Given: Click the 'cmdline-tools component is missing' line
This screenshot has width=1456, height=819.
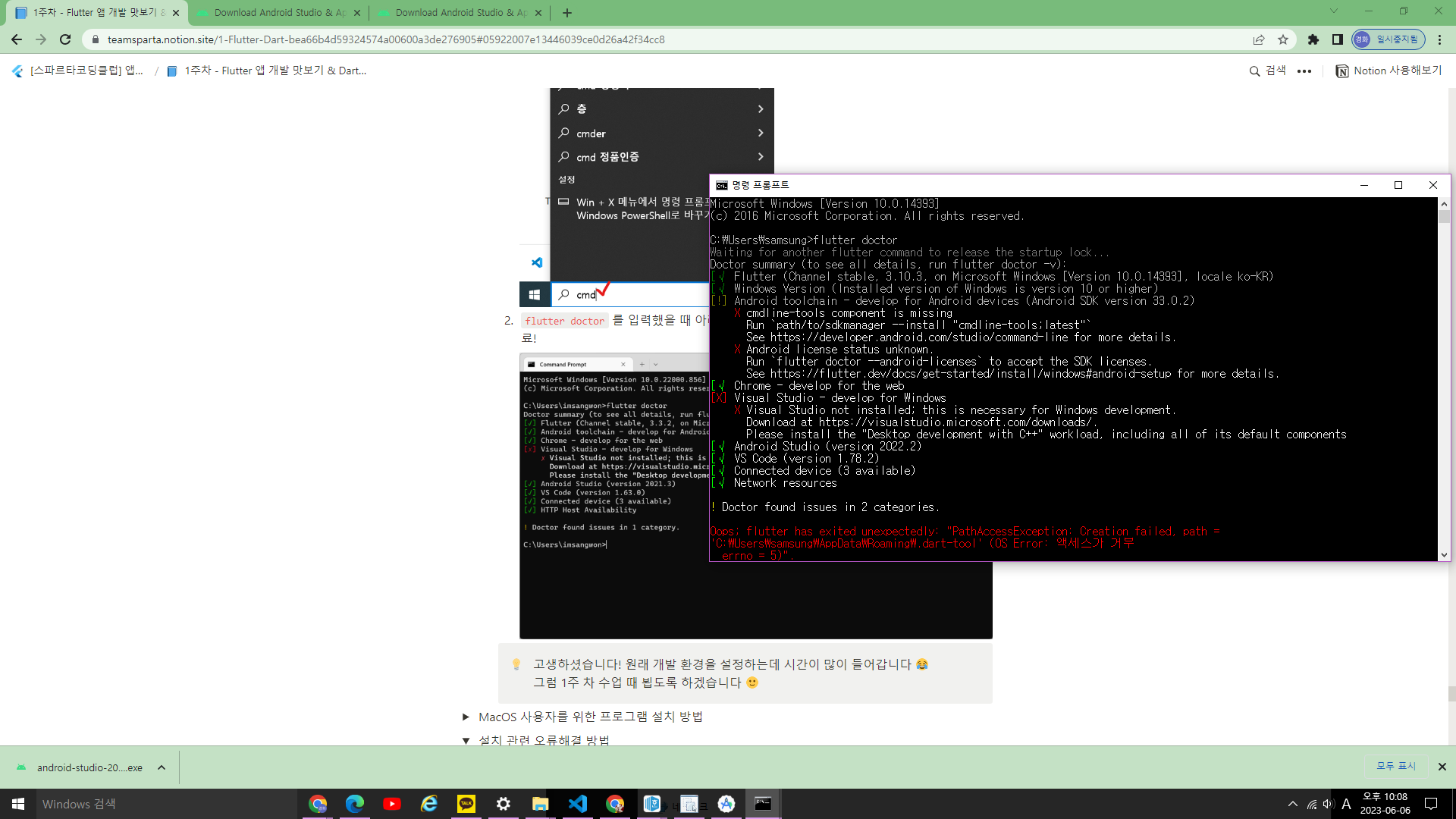Looking at the screenshot, I should (843, 313).
